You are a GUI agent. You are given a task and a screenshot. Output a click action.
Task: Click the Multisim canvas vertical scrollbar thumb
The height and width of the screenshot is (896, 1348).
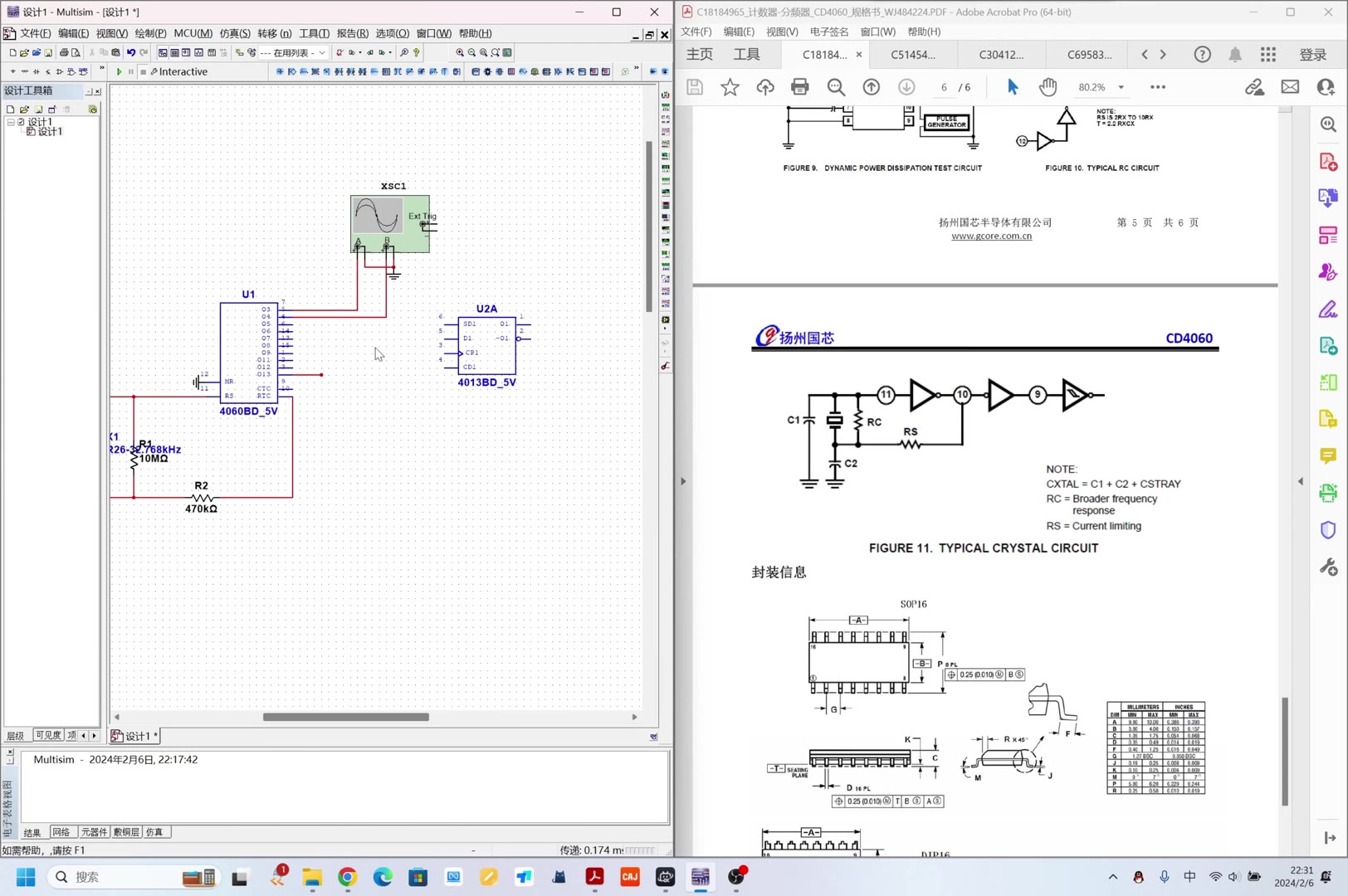[x=649, y=226]
